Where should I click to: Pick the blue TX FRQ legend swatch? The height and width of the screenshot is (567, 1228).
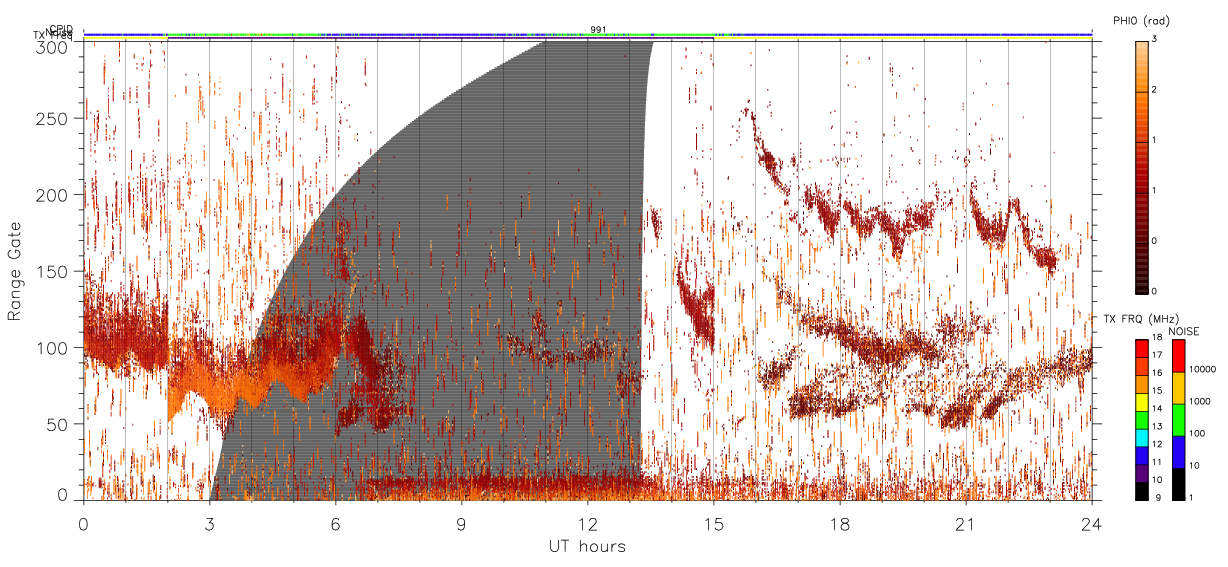(x=1142, y=456)
